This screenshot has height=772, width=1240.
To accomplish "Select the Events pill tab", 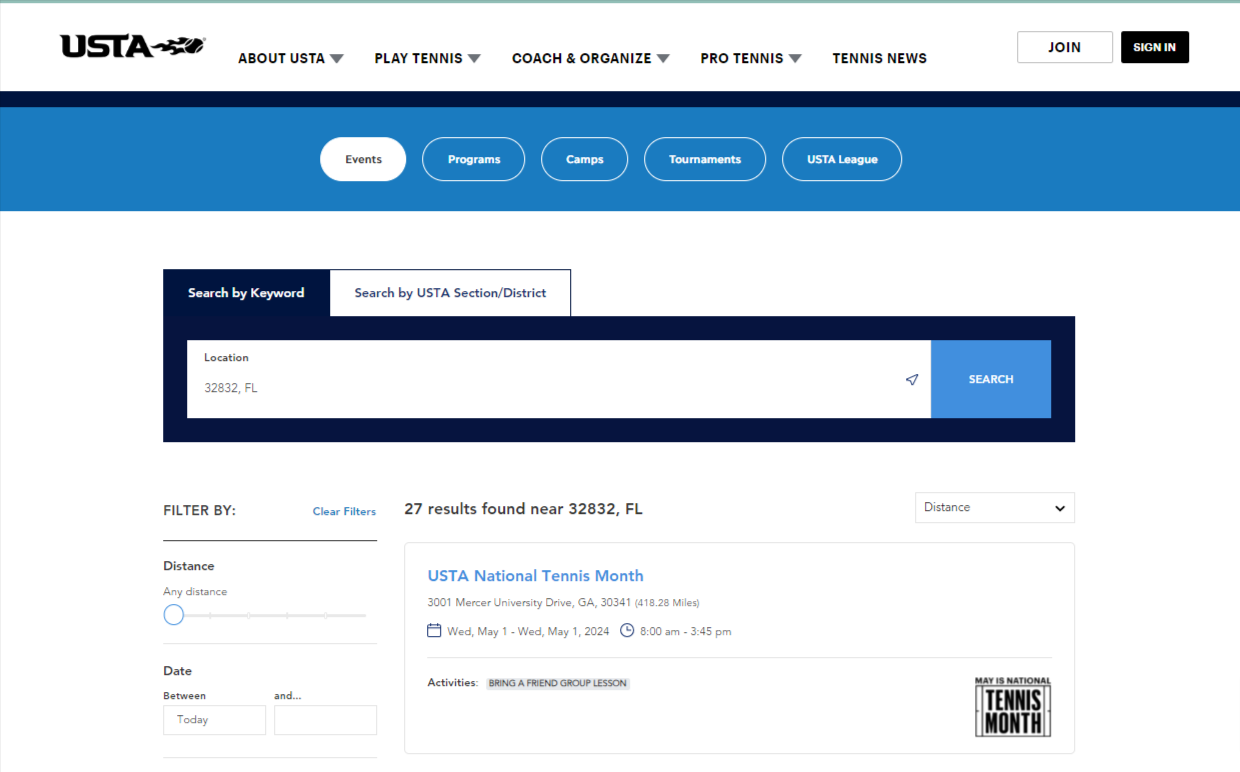I will tap(363, 159).
